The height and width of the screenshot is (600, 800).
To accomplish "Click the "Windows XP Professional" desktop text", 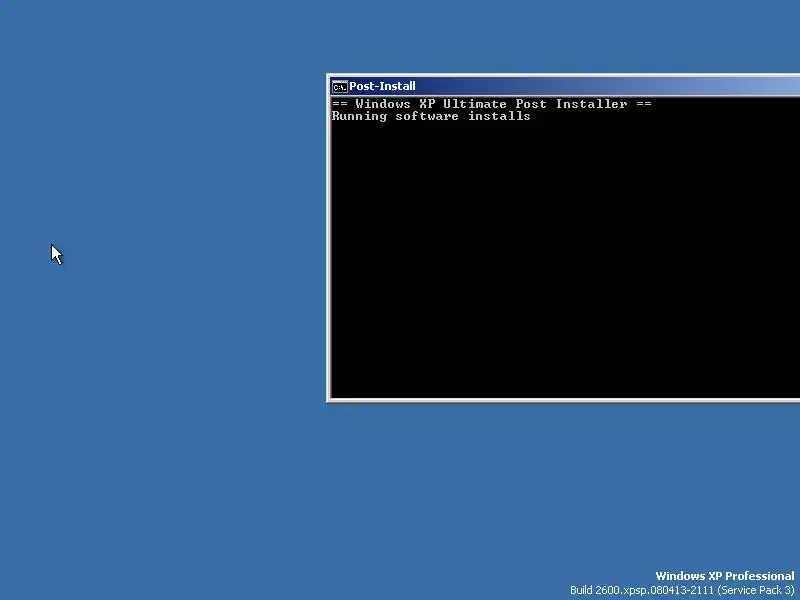I will (724, 576).
